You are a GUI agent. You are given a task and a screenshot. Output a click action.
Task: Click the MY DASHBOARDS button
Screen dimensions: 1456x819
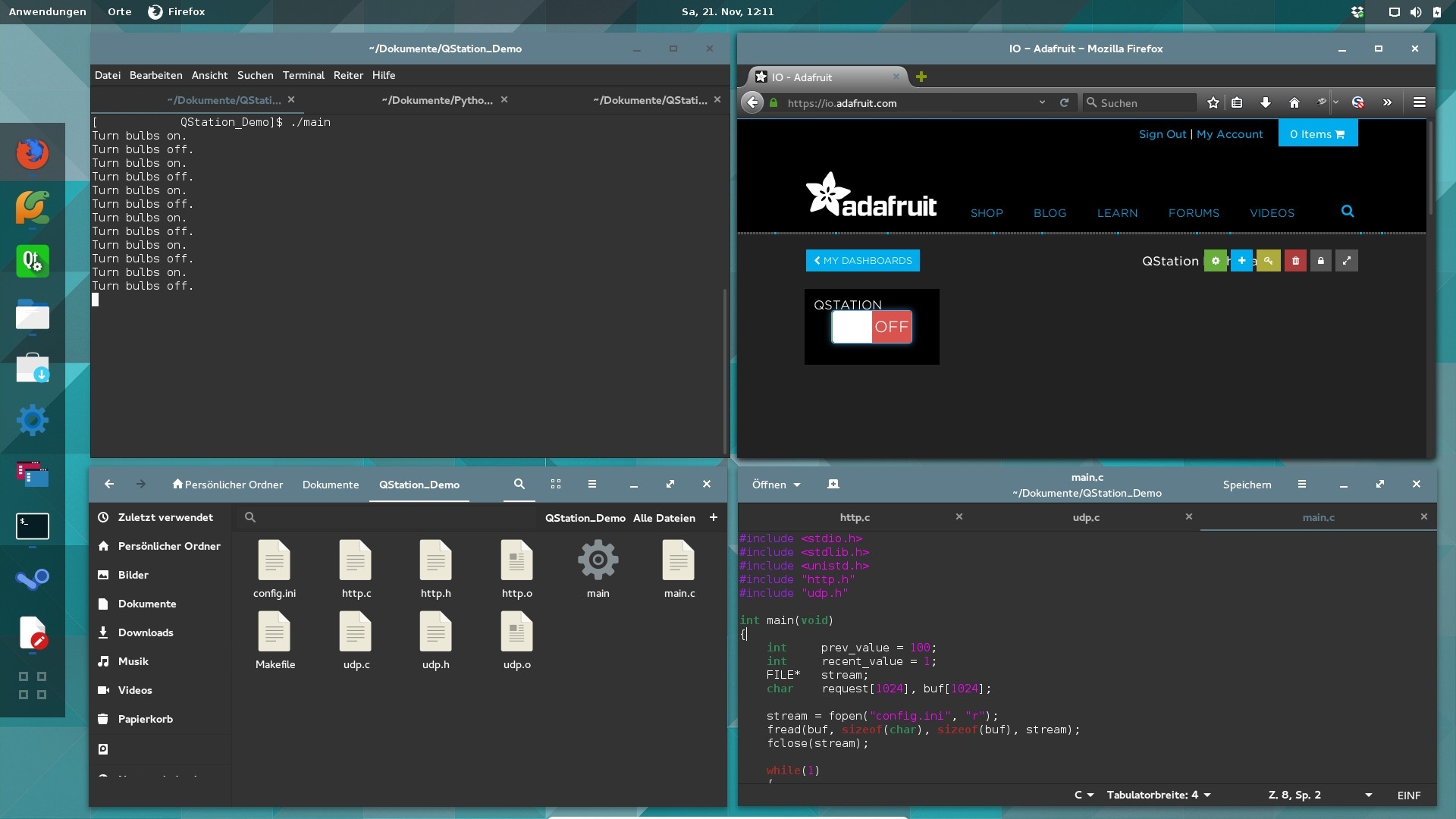(863, 260)
